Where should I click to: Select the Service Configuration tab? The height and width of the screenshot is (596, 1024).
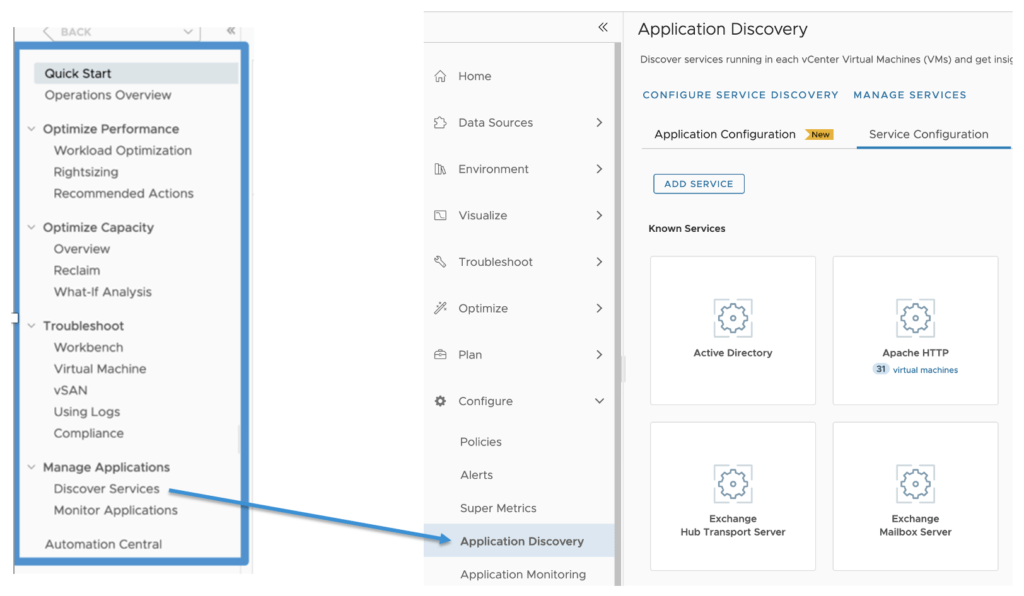point(928,134)
